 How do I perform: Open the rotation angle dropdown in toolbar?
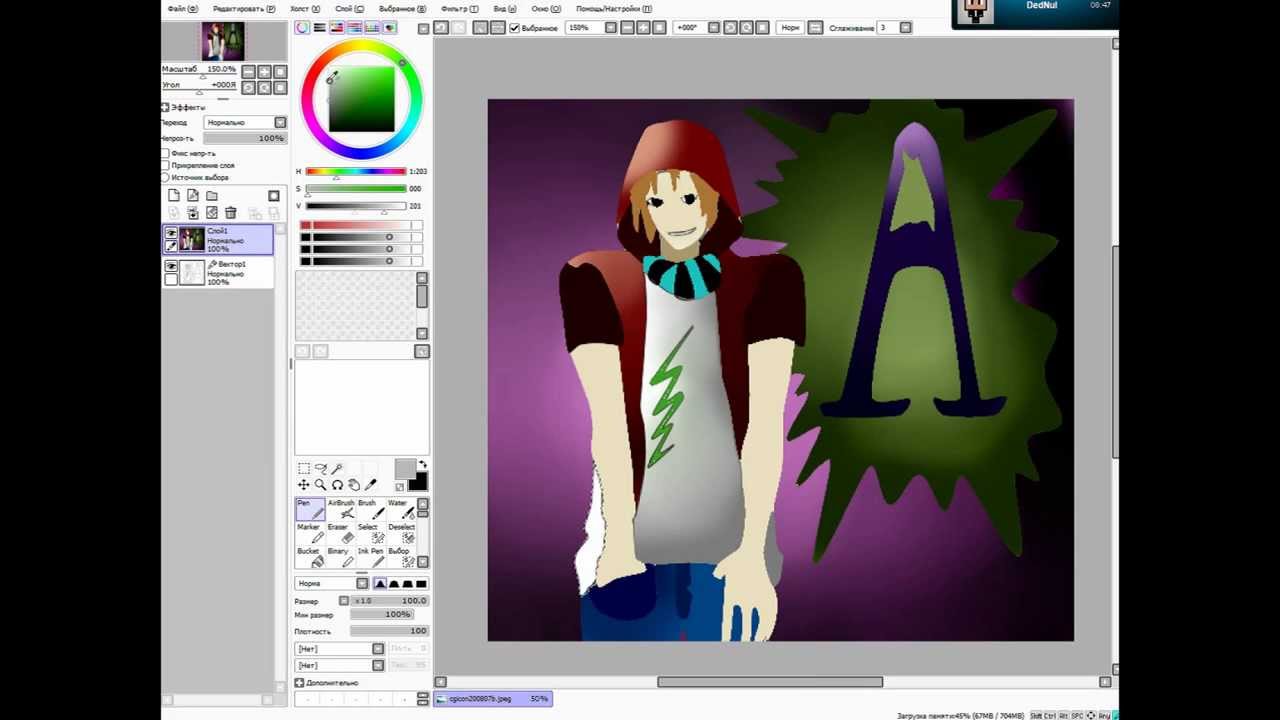tap(714, 28)
